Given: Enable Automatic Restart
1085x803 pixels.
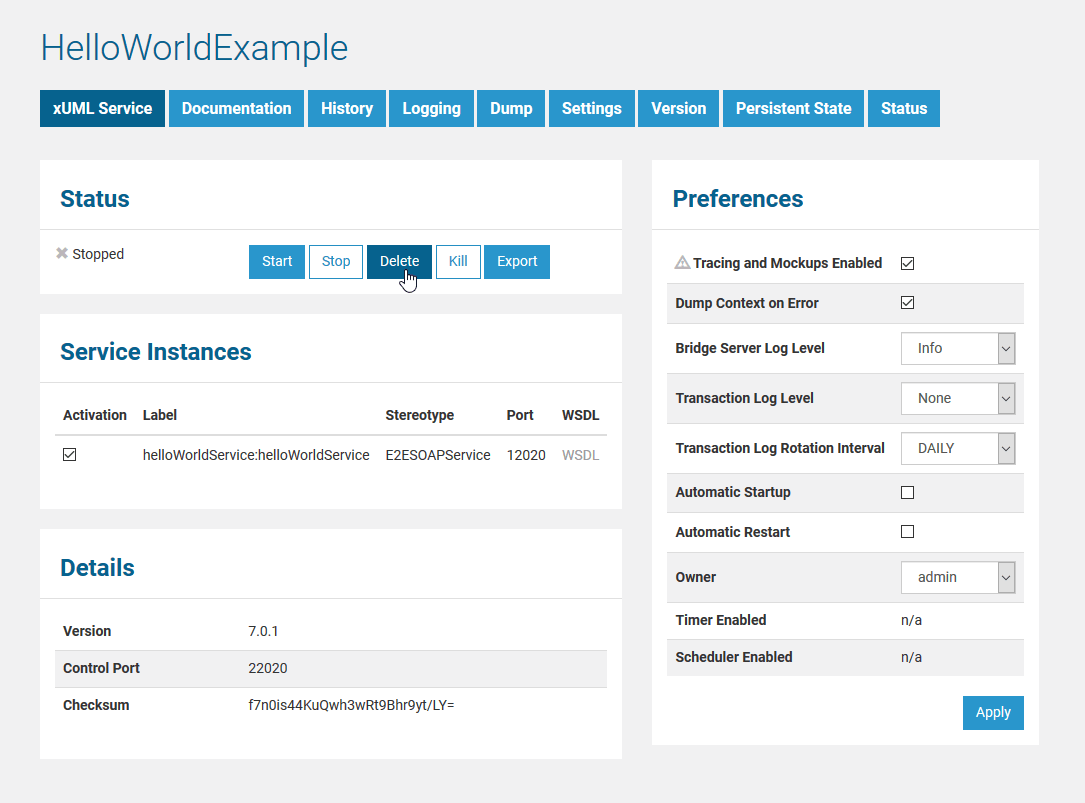Looking at the screenshot, I should click(x=907, y=531).
